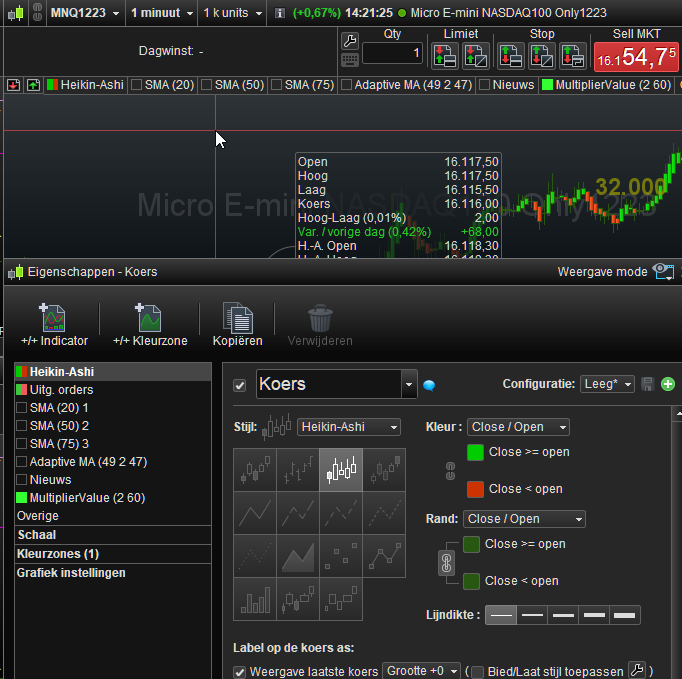The image size is (682, 679).
Task: Click the wrench icon beside the Qty field
Action: click(x=350, y=41)
